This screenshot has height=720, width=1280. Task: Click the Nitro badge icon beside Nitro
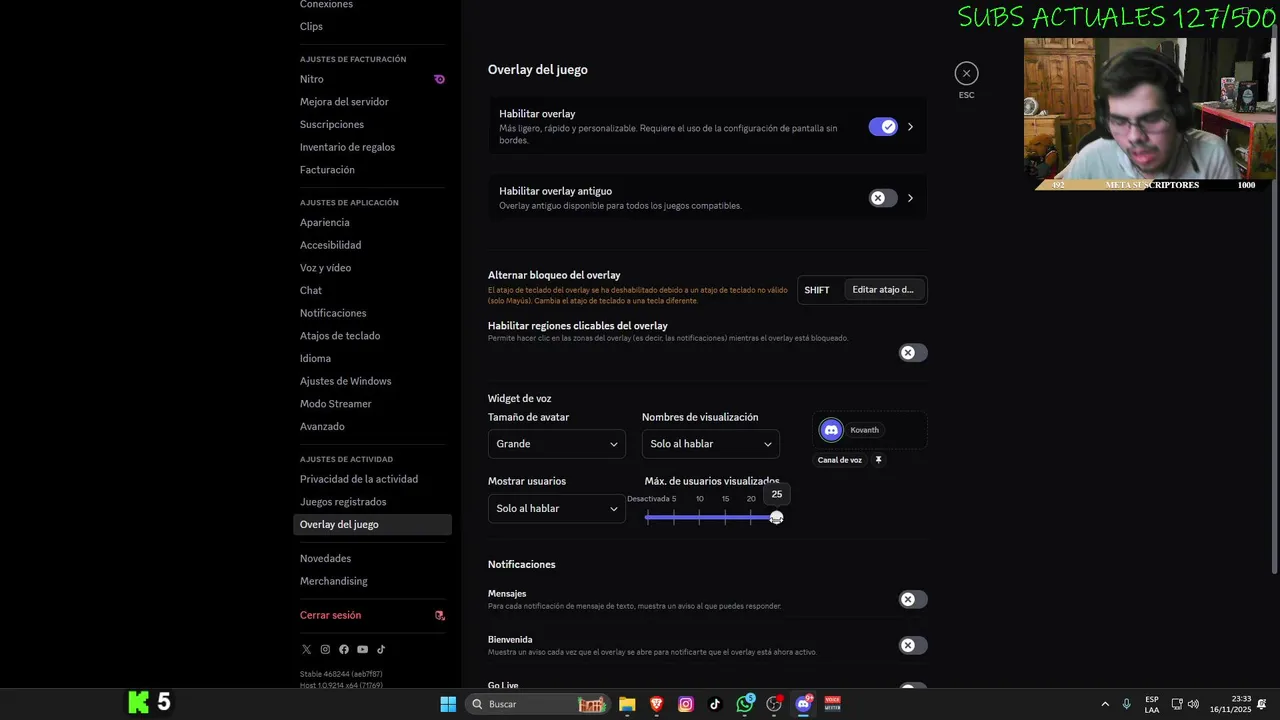coord(439,79)
